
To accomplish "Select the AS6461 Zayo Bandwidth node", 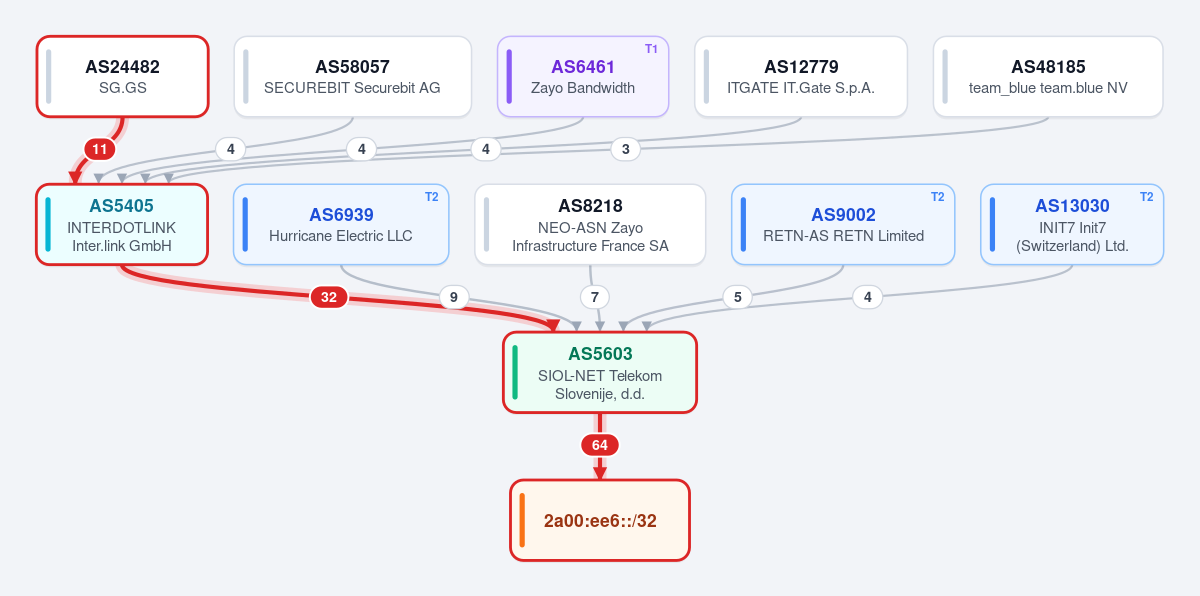I will (x=583, y=77).
